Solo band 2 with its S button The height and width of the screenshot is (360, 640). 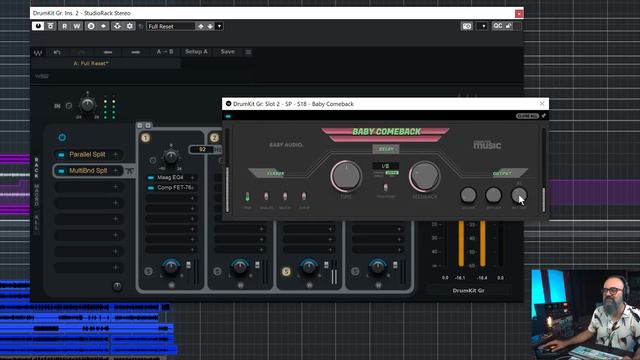click(x=217, y=271)
